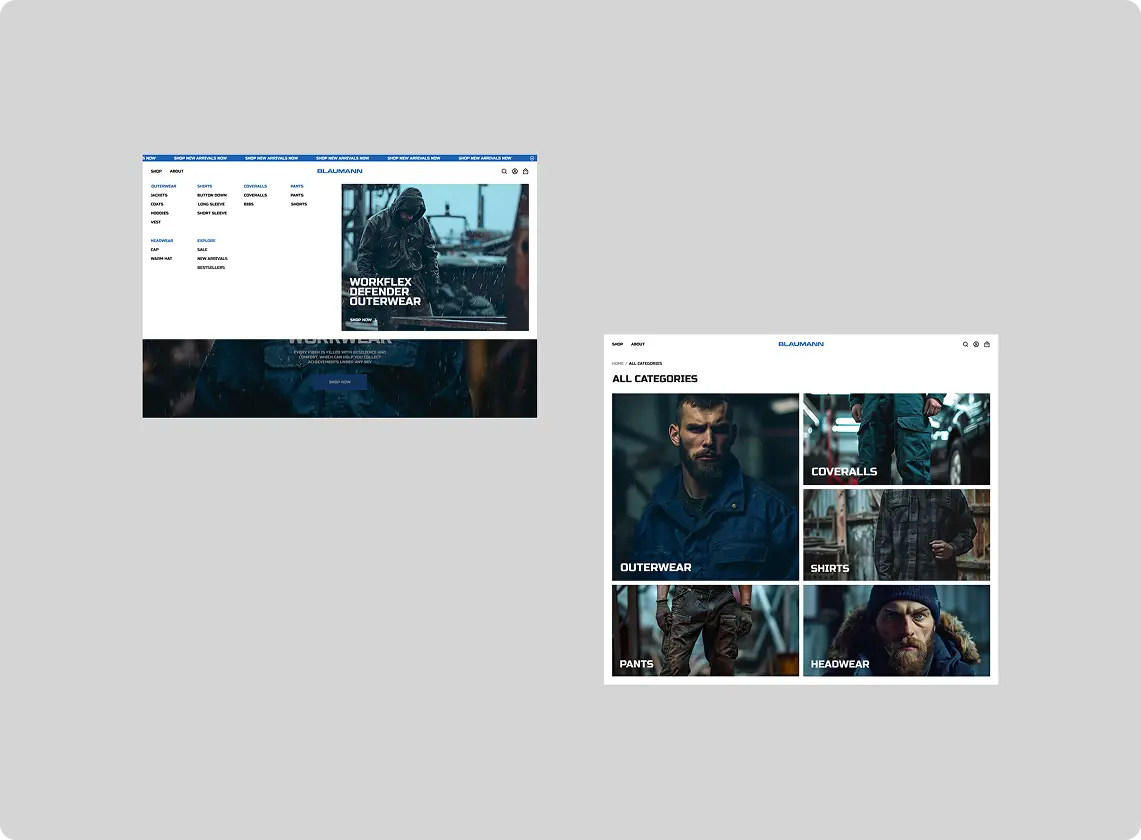This screenshot has width=1141, height=840.
Task: Click Blaumann logo on All Categories page
Action: [x=801, y=344]
